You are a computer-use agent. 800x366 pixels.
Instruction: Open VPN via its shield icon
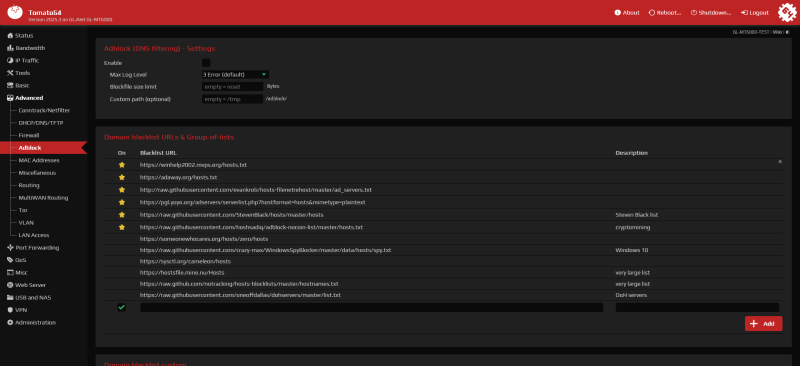tap(10, 310)
